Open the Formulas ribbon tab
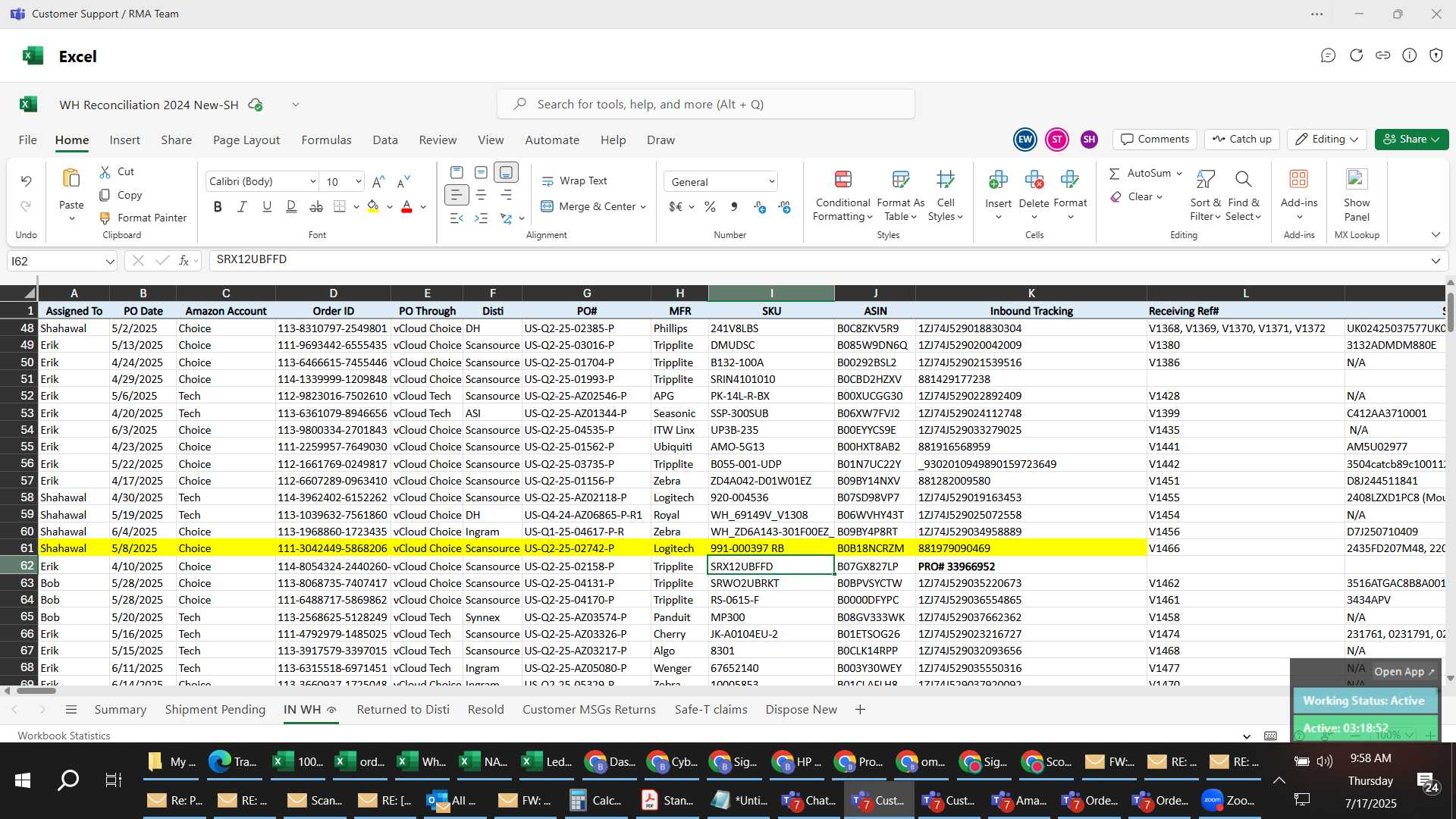The width and height of the screenshot is (1456, 819). coord(326,140)
